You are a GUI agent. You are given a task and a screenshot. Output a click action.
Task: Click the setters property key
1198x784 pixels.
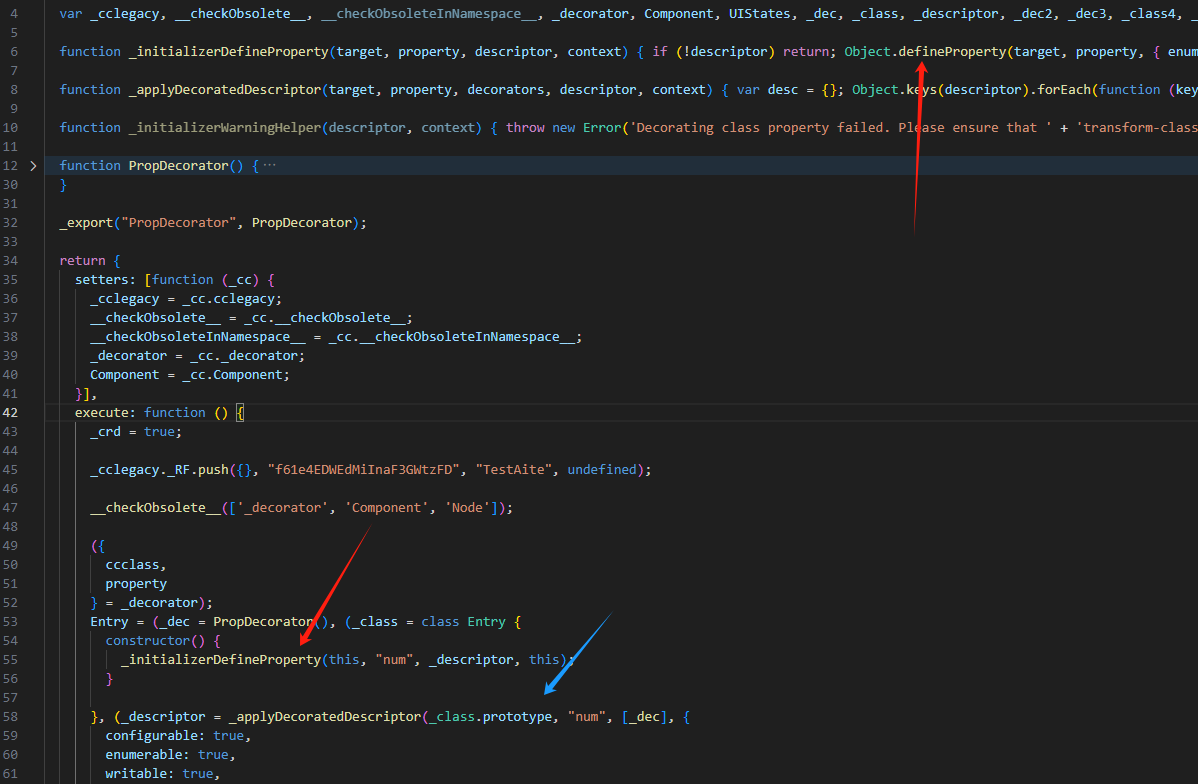(102, 280)
